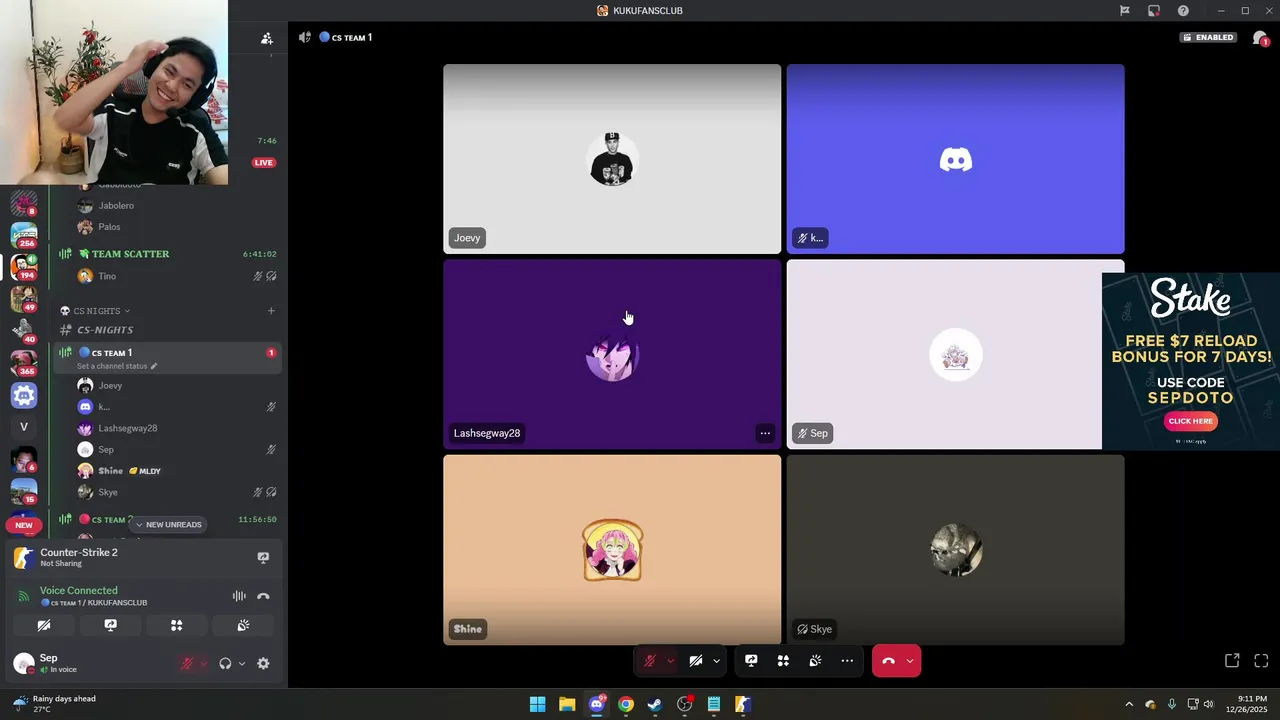The width and height of the screenshot is (1280, 720).
Task: Open Windows Start menu
Action: 537,704
